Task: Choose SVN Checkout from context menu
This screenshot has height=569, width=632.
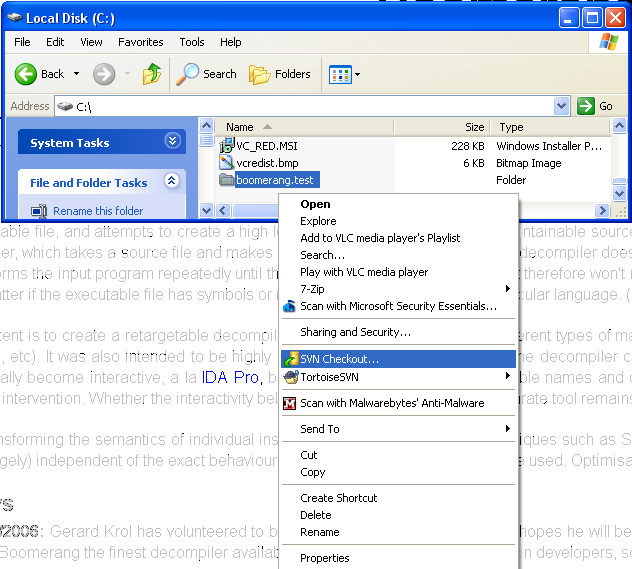Action: 340,359
